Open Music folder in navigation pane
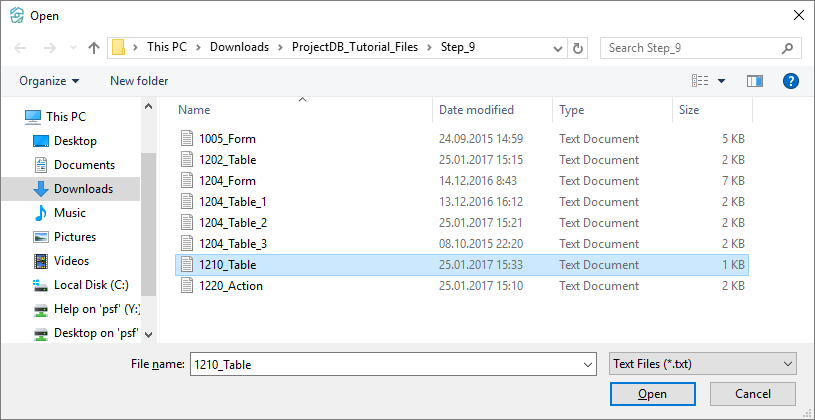The image size is (815, 420). pyautogui.click(x=69, y=213)
